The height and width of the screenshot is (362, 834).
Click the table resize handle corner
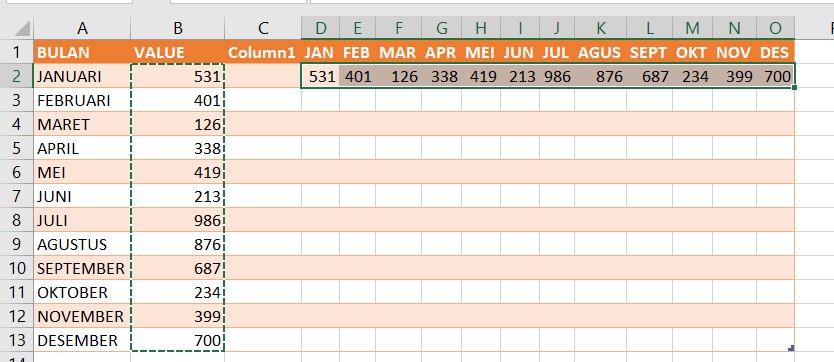(x=791, y=348)
